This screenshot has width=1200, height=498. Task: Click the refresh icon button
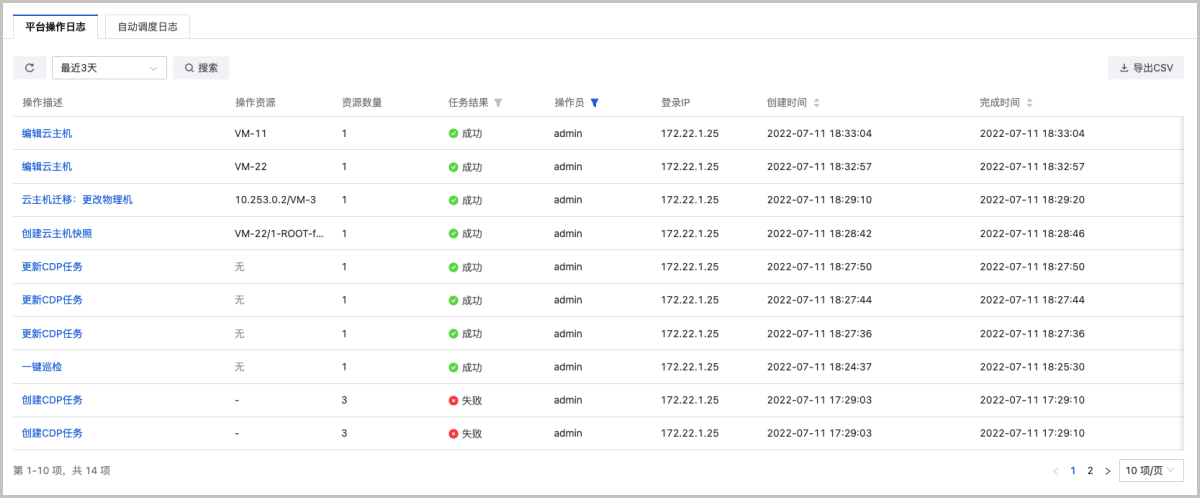pos(29,68)
